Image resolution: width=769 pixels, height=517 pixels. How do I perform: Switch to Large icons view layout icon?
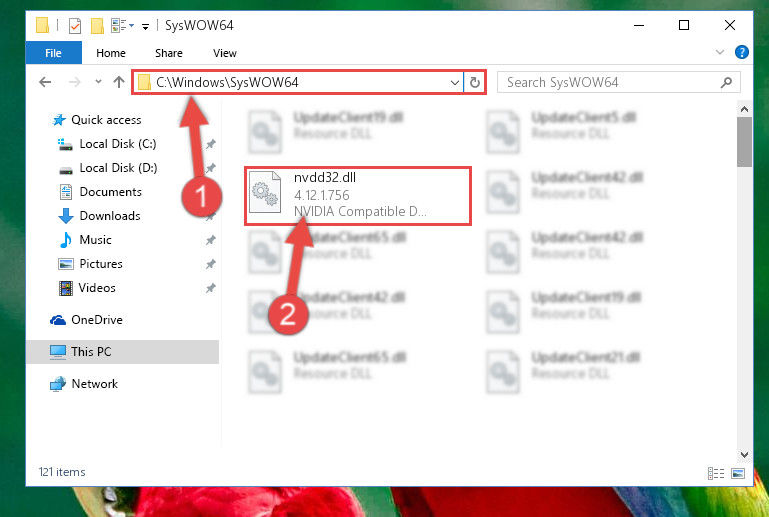click(738, 473)
